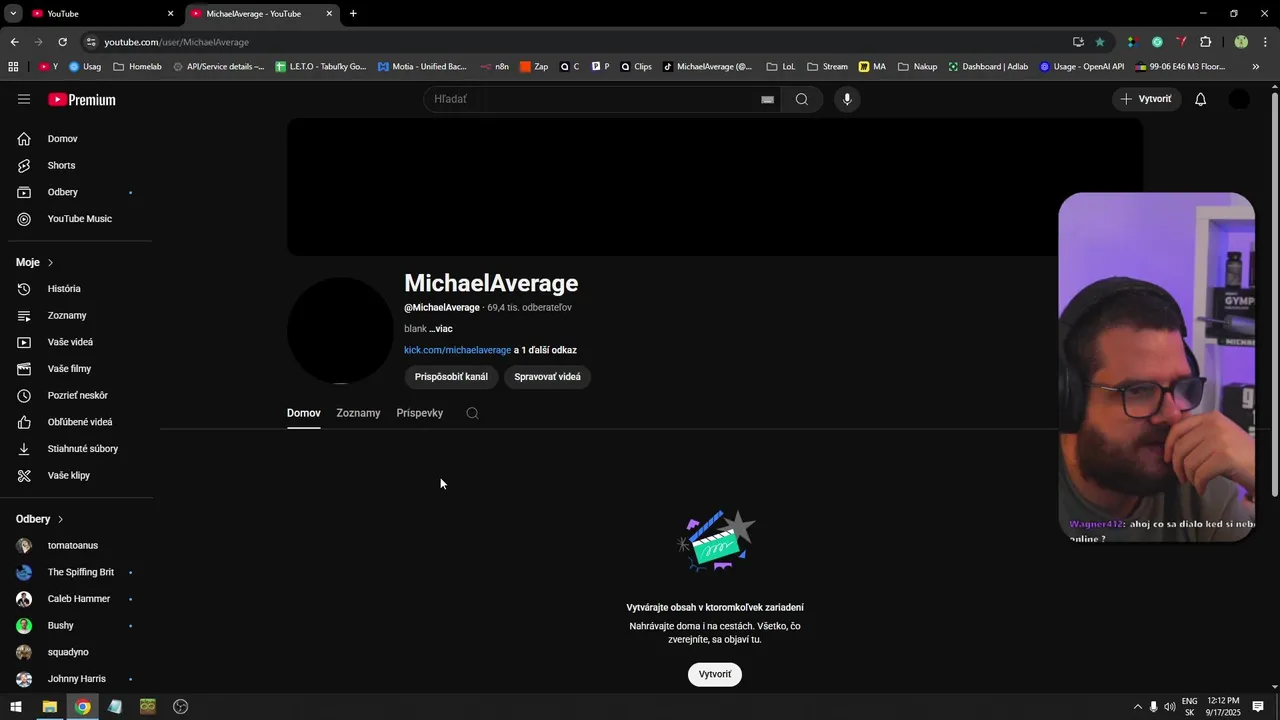Click the Chrome address bar URL
Viewport: 1280px width, 720px height.
tap(177, 42)
